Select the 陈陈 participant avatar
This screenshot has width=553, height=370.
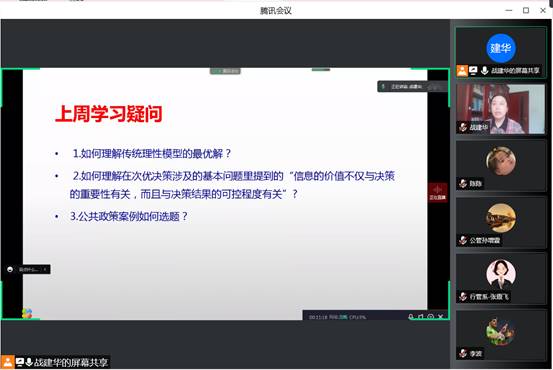501,161
